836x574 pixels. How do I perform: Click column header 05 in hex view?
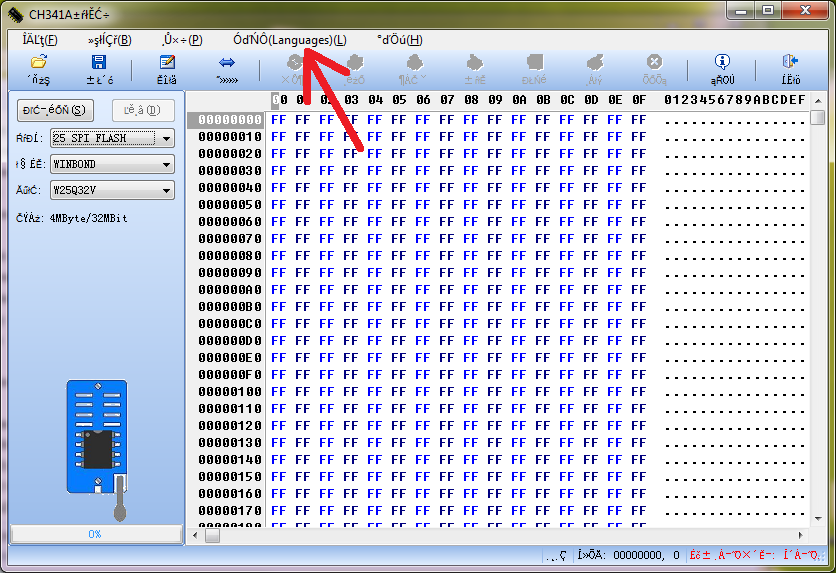[399, 100]
